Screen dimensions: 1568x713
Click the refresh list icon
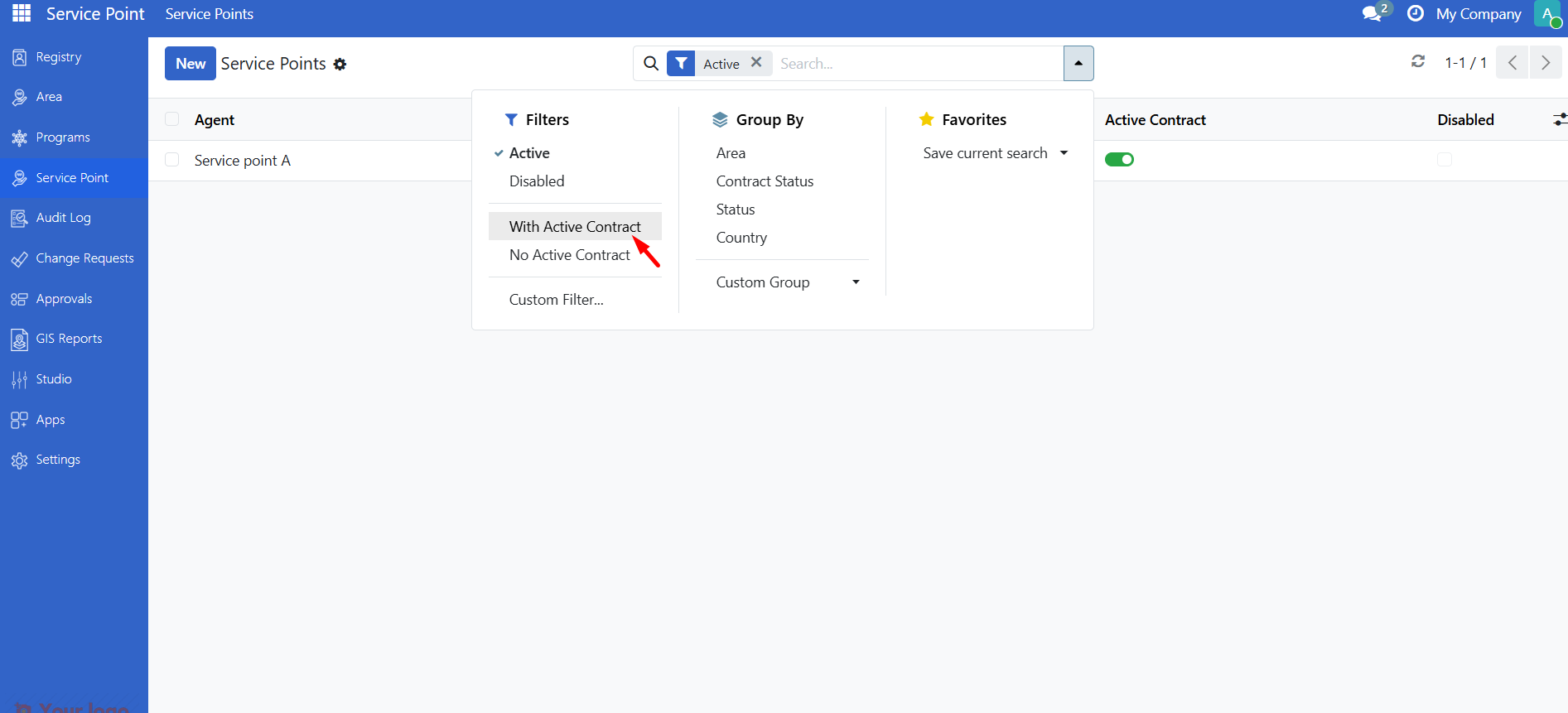point(1418,62)
